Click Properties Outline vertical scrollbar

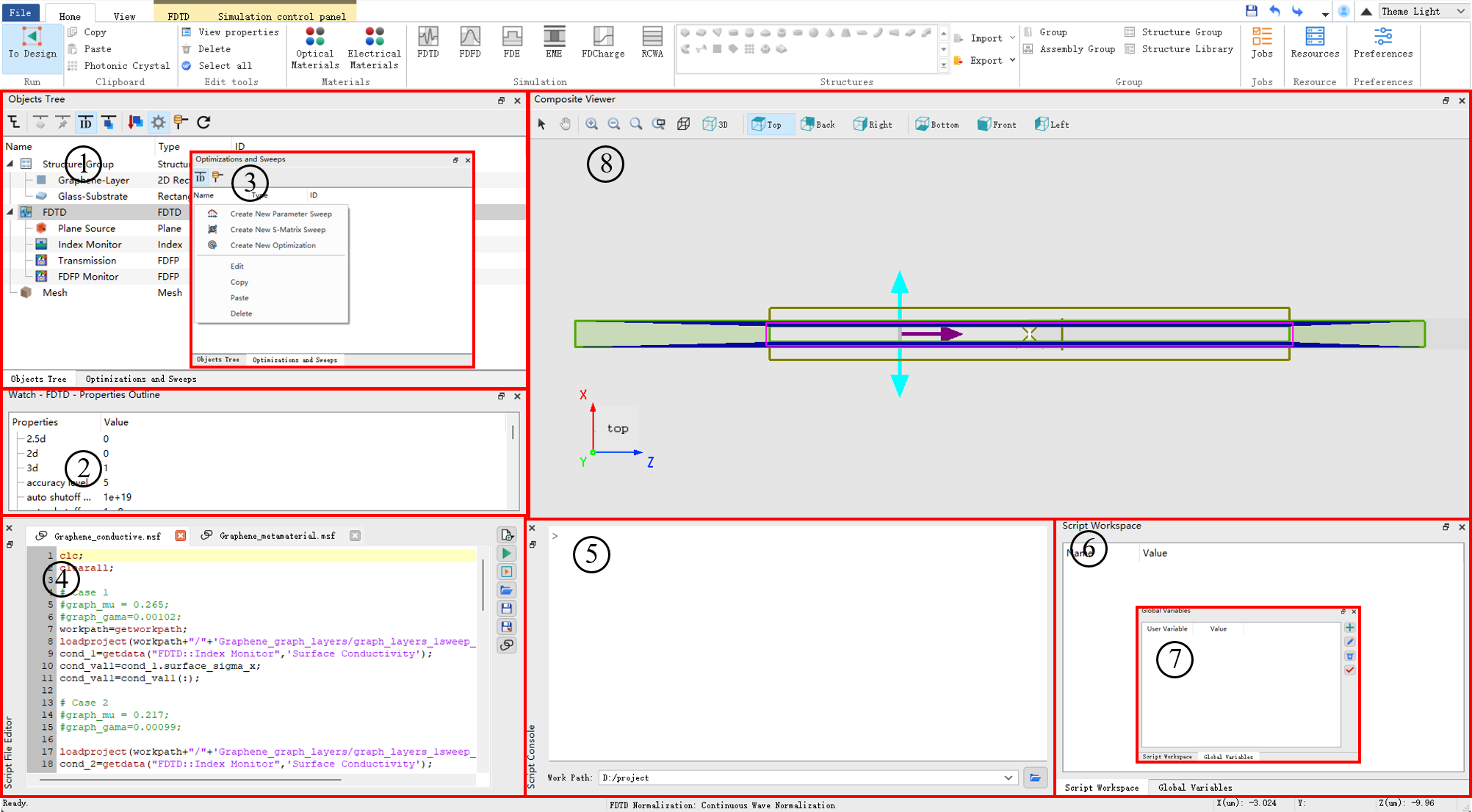pyautogui.click(x=513, y=432)
